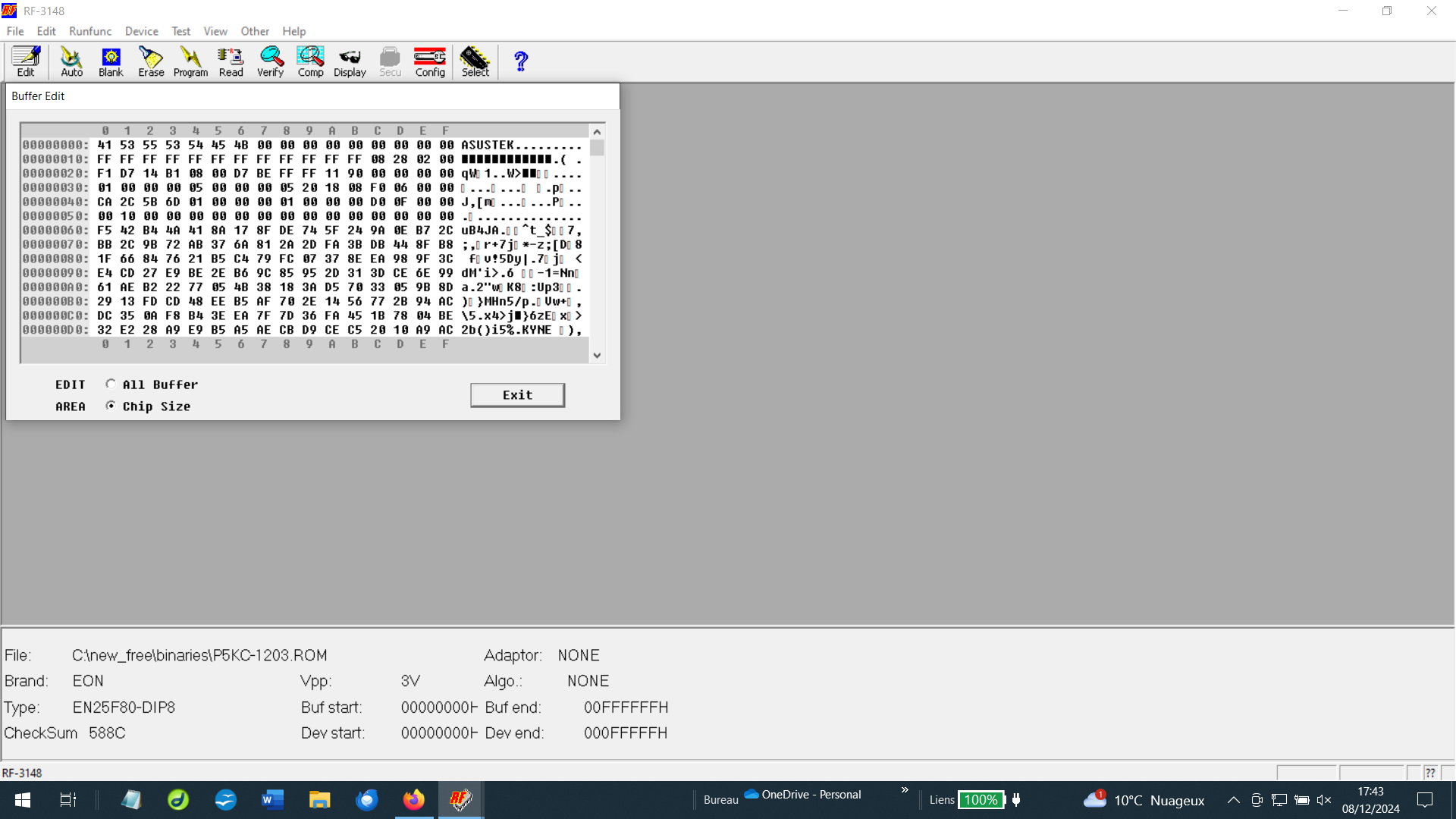Open Firefox from the taskbar
This screenshot has height=822, width=1456.
click(x=413, y=800)
